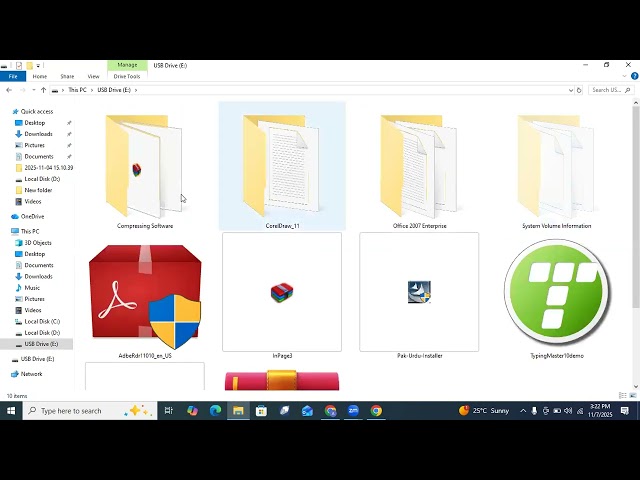Select This PC in navigation pane
Viewport: 640px width, 480px height.
click(30, 231)
